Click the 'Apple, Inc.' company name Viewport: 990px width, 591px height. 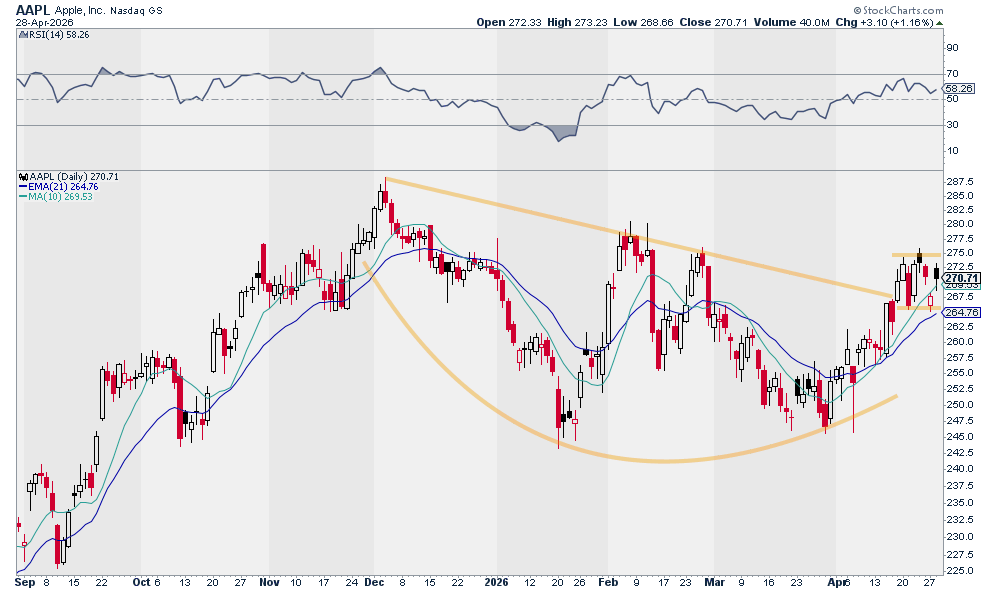[x=80, y=10]
